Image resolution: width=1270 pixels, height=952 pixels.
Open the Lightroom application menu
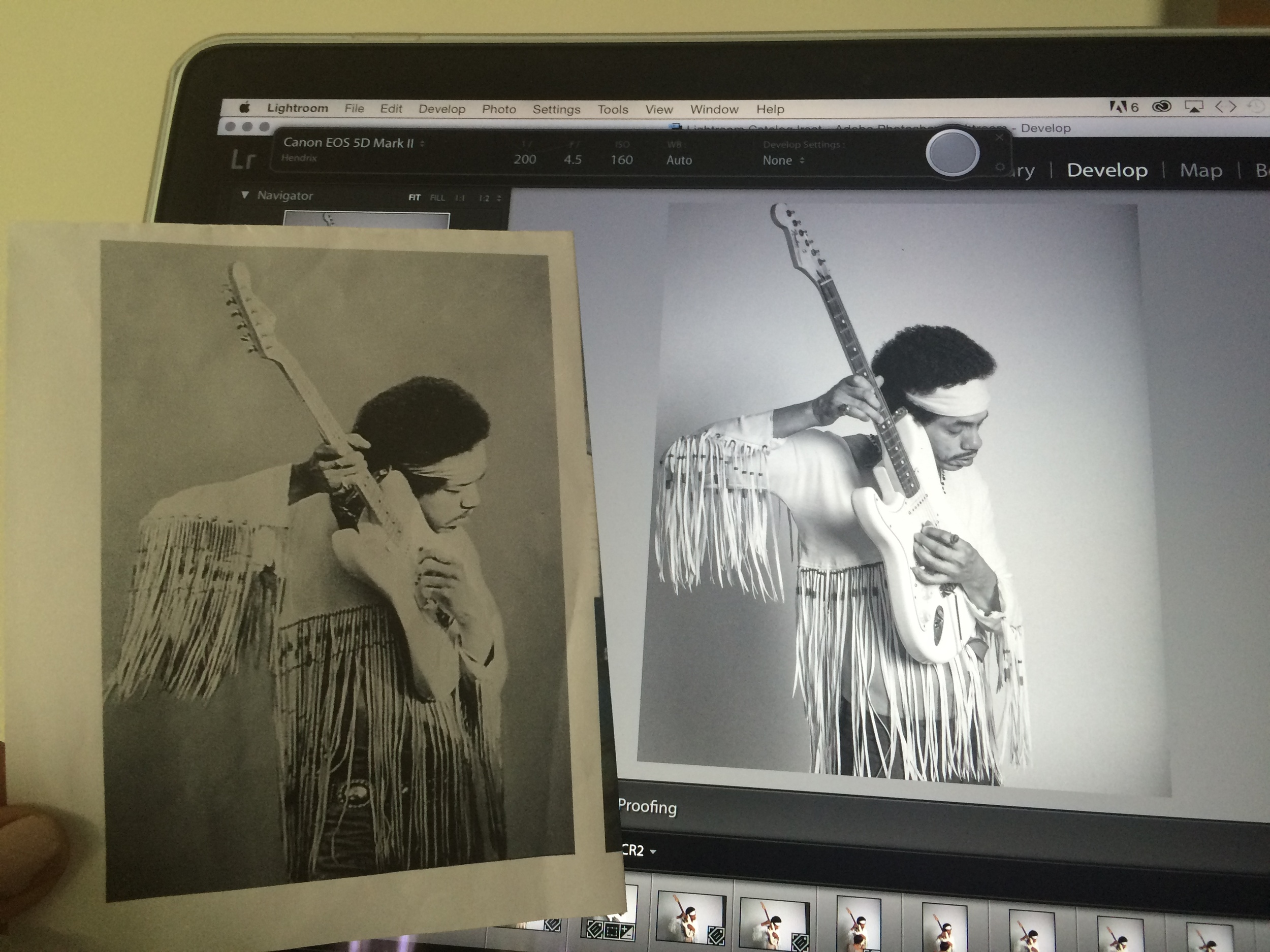click(297, 108)
